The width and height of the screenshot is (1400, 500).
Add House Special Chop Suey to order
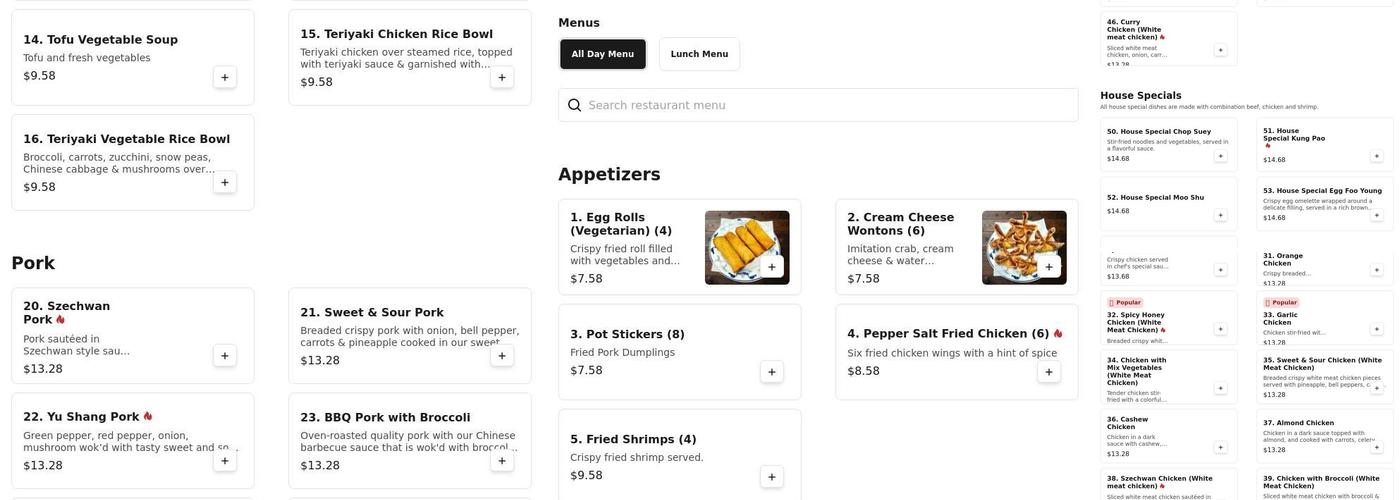[x=1220, y=156]
